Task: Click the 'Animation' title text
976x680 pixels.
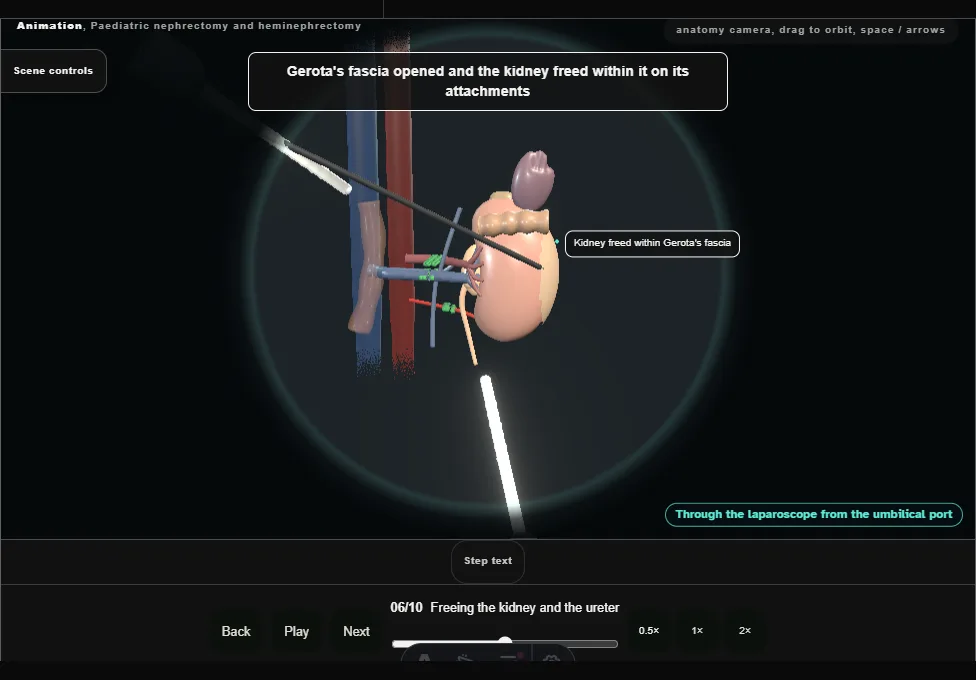Action: pos(49,26)
